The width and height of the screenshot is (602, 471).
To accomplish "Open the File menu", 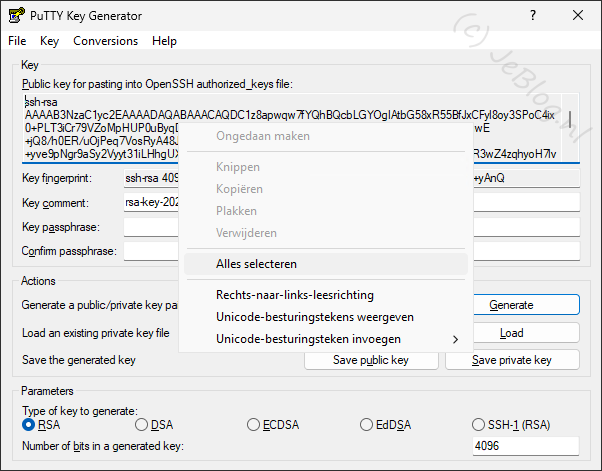I will [x=17, y=41].
